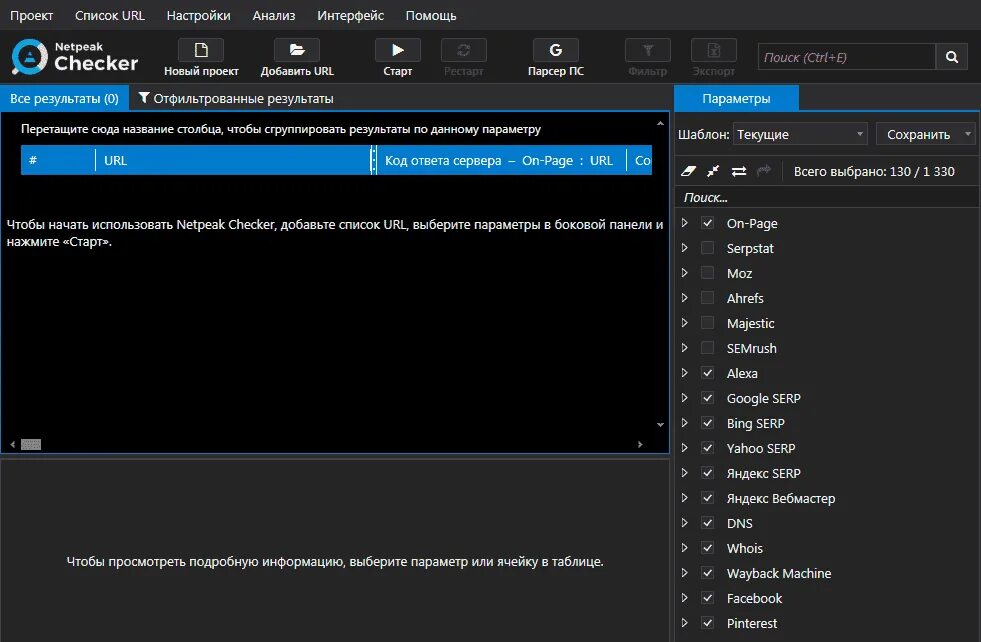981x642 pixels.
Task: Expand the Bing SERP parameter group
Action: [x=684, y=423]
